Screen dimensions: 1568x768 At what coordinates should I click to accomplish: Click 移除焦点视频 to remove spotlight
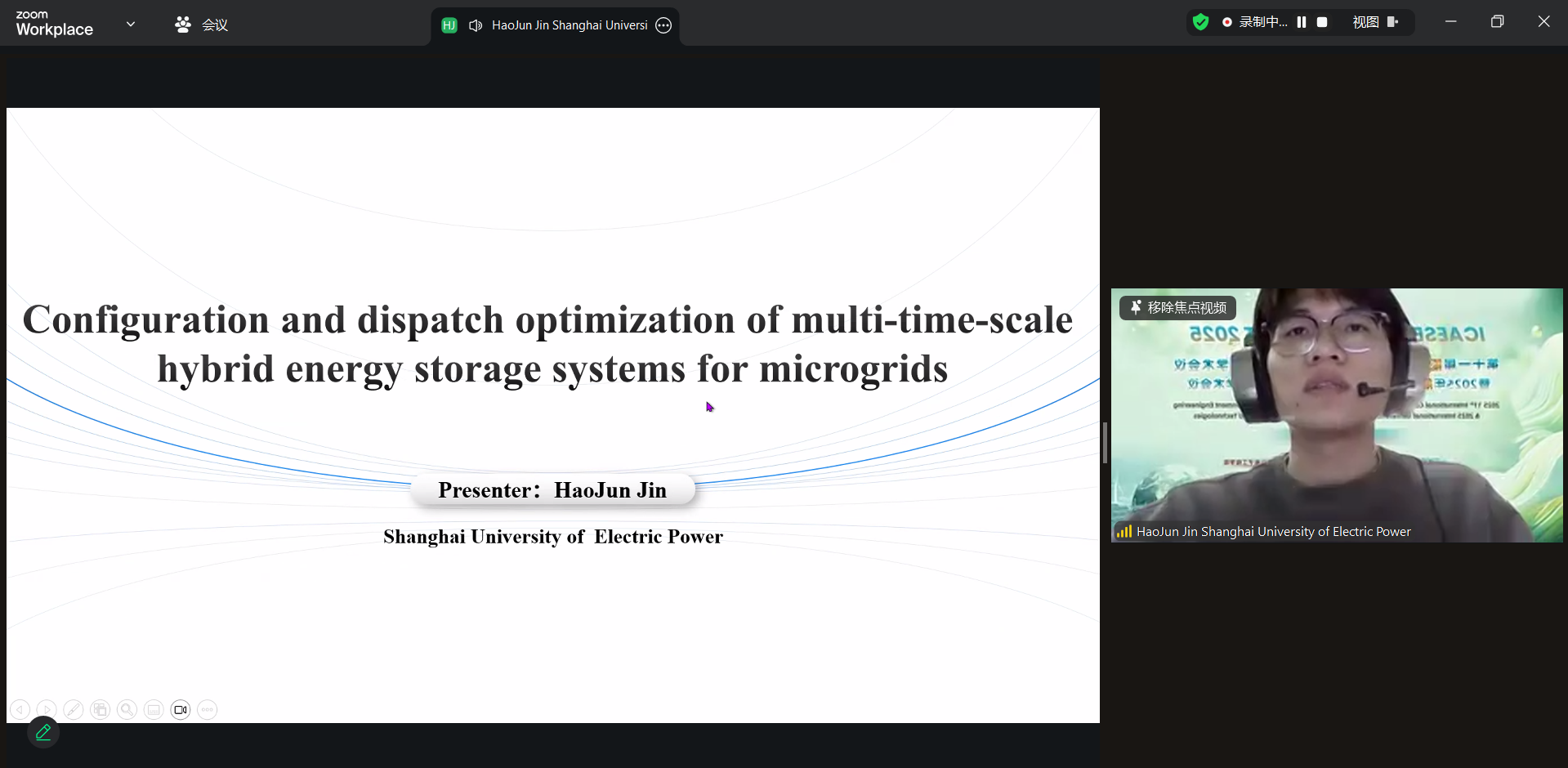tap(1177, 308)
